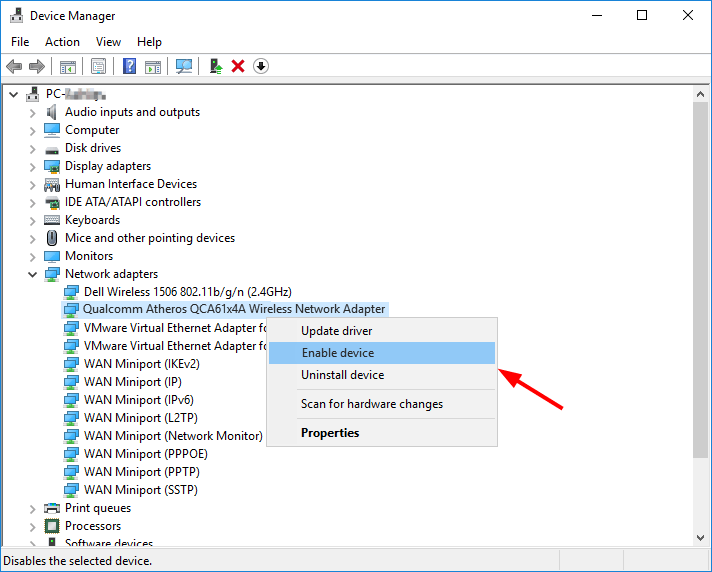
Task: Click the Back arrow in toolbar
Action: point(14,66)
